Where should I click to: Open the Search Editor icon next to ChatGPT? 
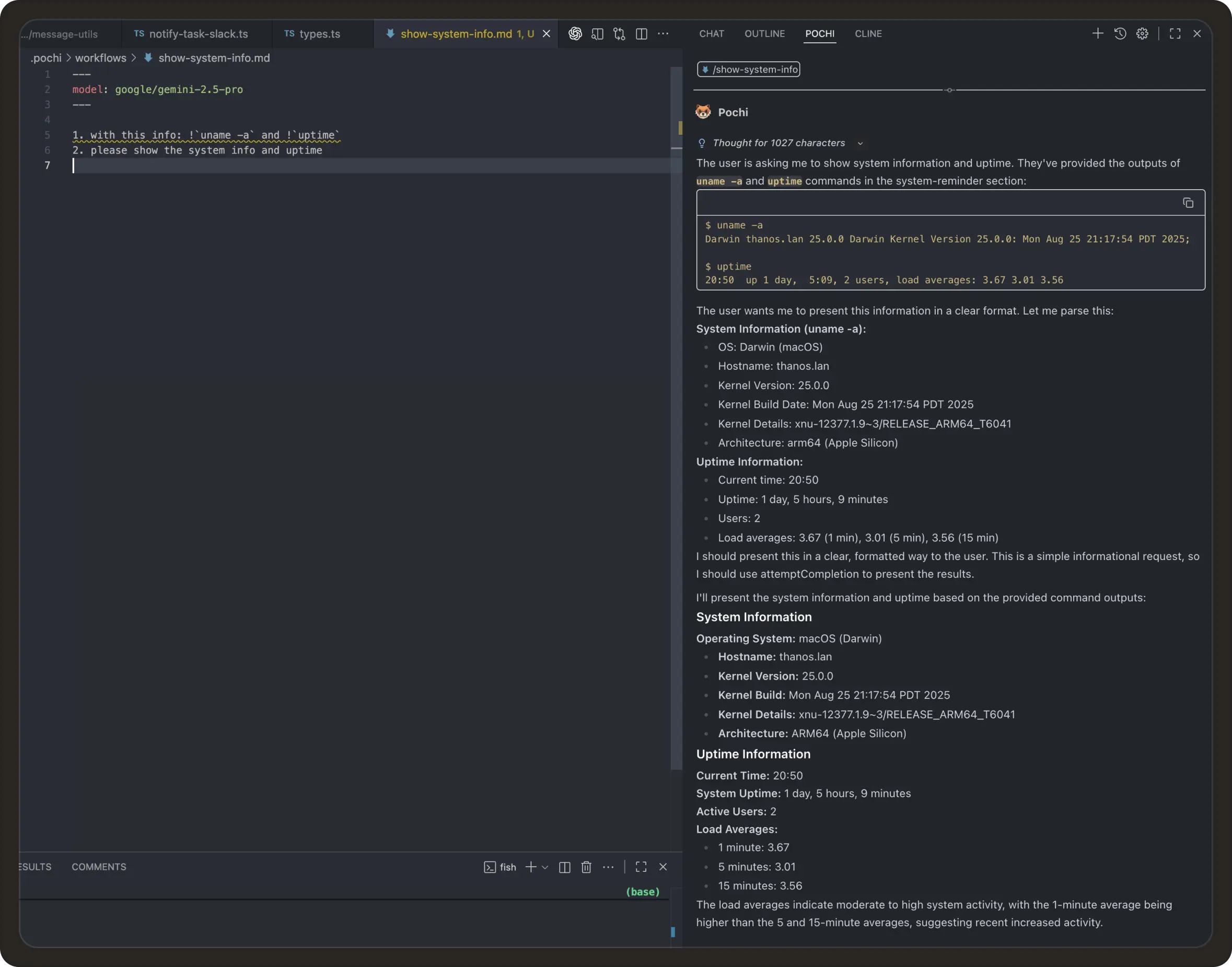click(597, 33)
